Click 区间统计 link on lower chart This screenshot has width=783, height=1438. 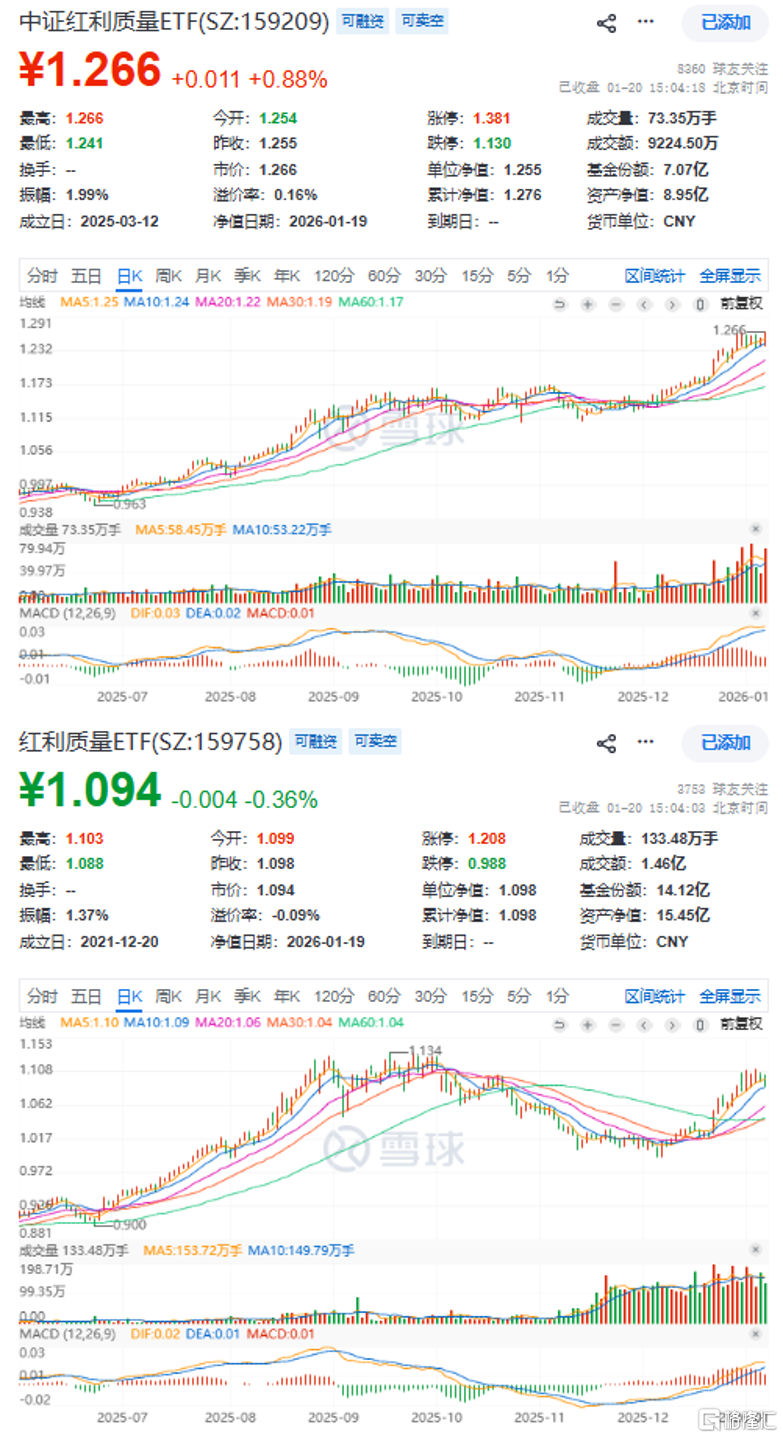click(655, 996)
